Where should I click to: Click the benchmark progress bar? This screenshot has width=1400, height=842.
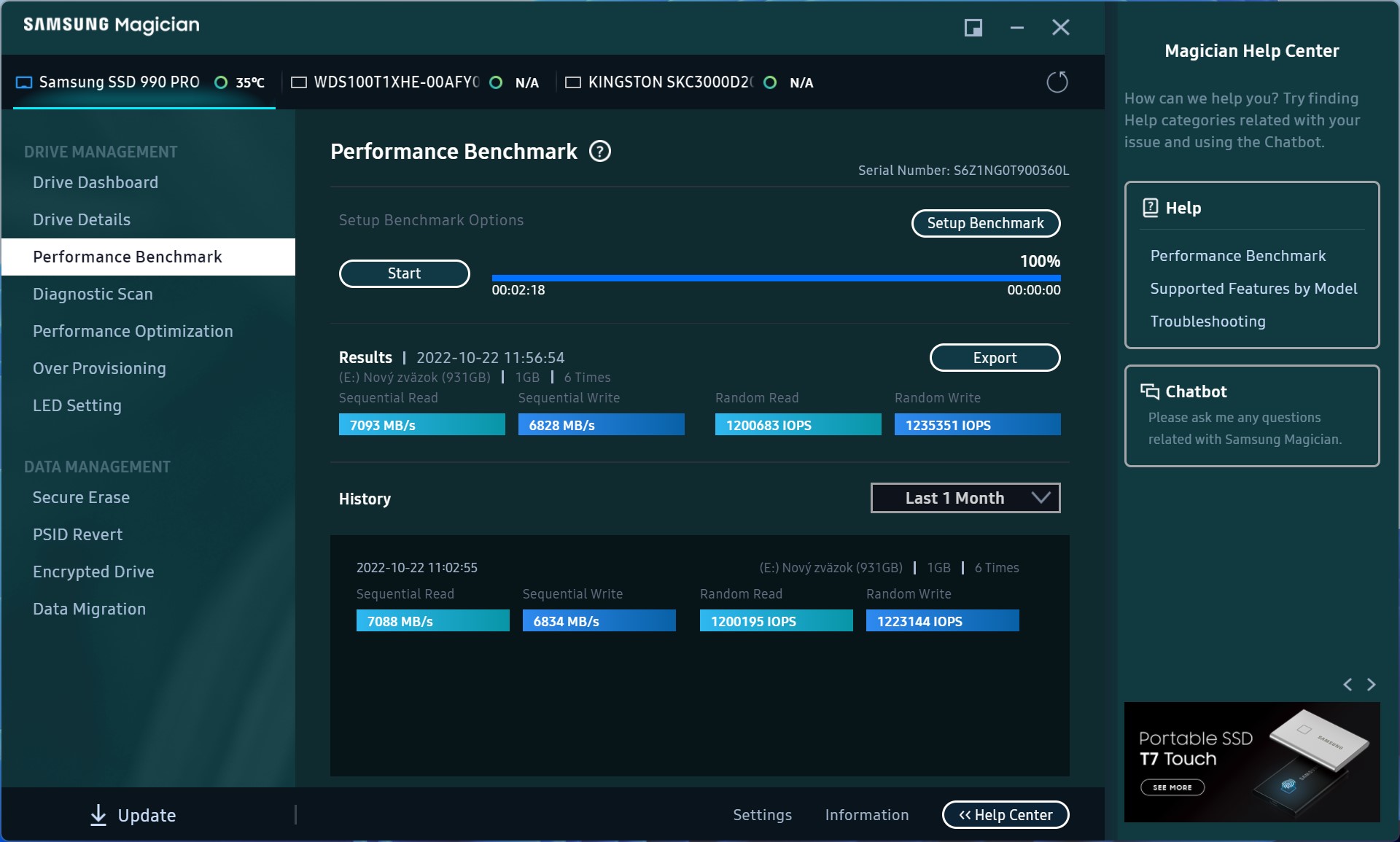pos(775,278)
